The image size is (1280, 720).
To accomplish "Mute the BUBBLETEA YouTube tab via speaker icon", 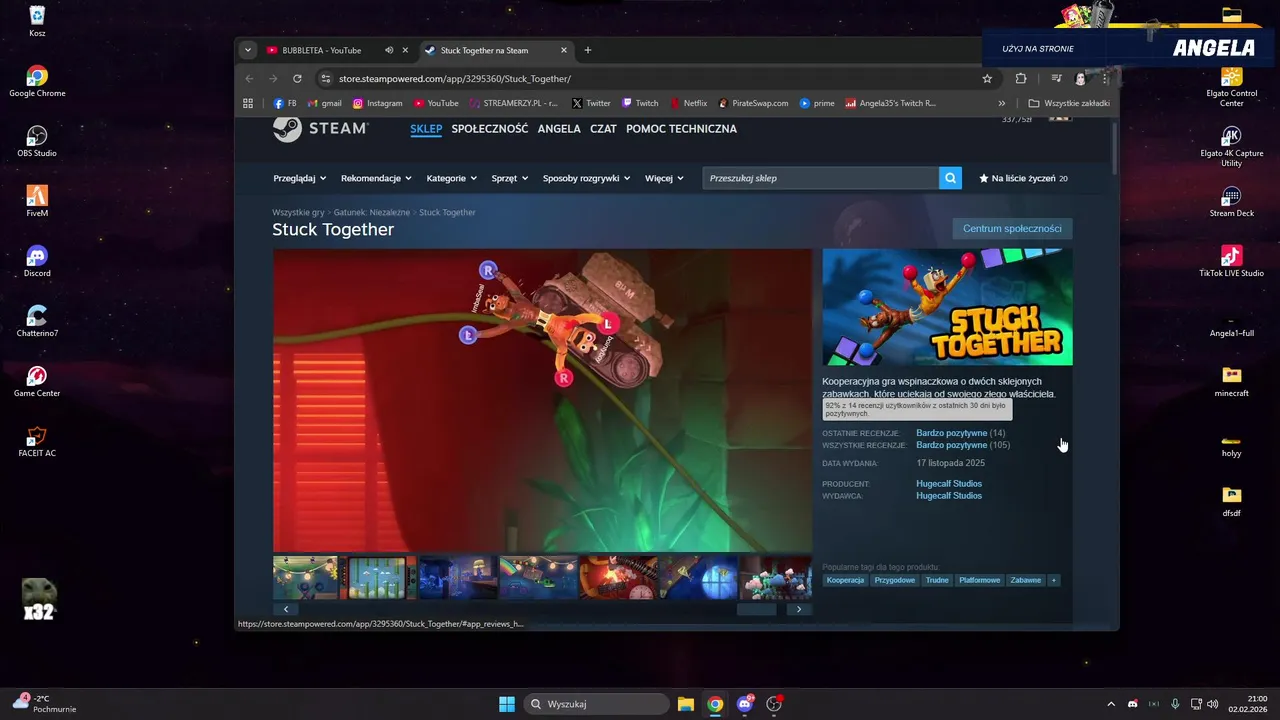I will point(389,50).
